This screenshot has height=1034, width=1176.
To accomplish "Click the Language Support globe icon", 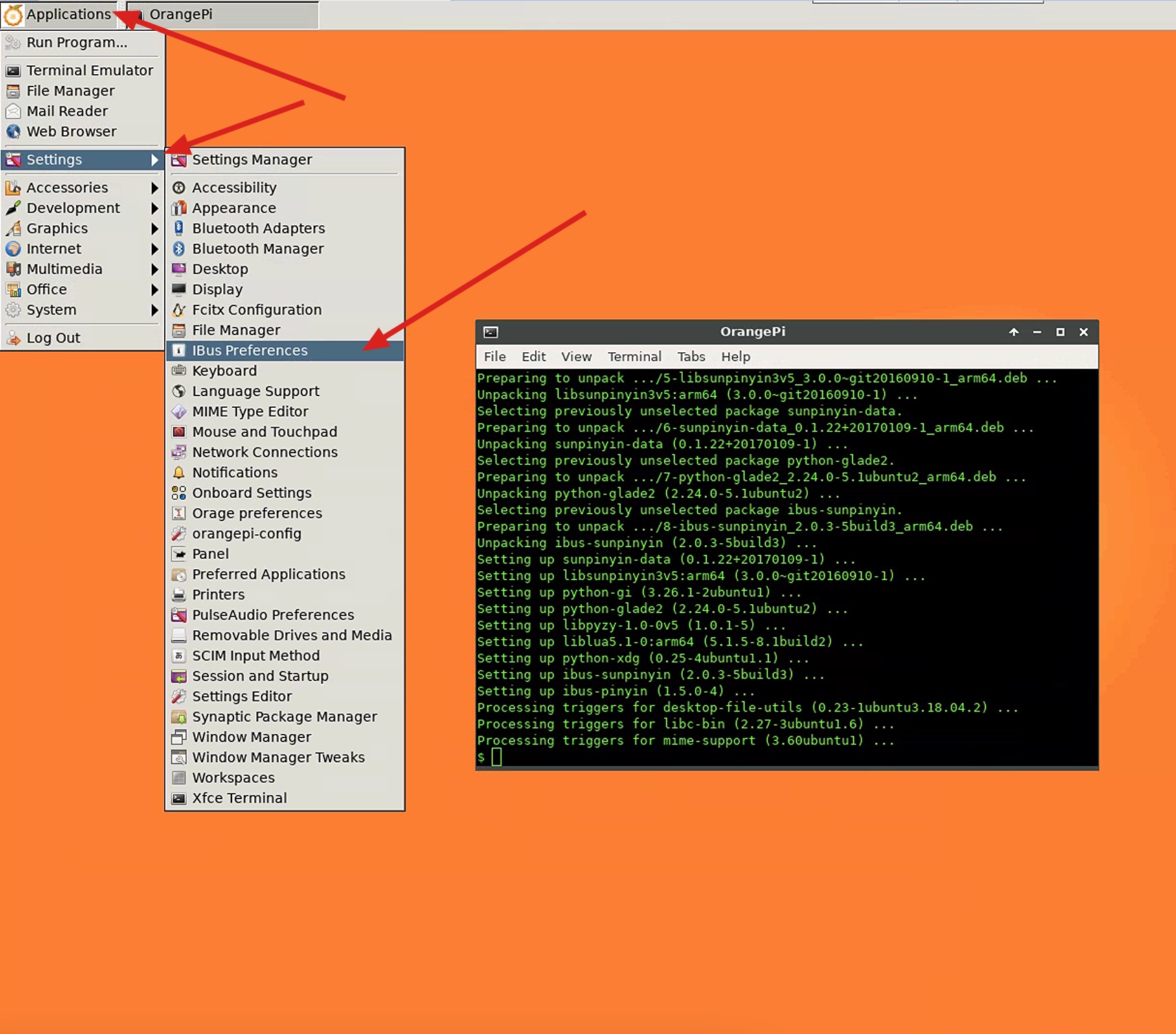I will tap(179, 391).
